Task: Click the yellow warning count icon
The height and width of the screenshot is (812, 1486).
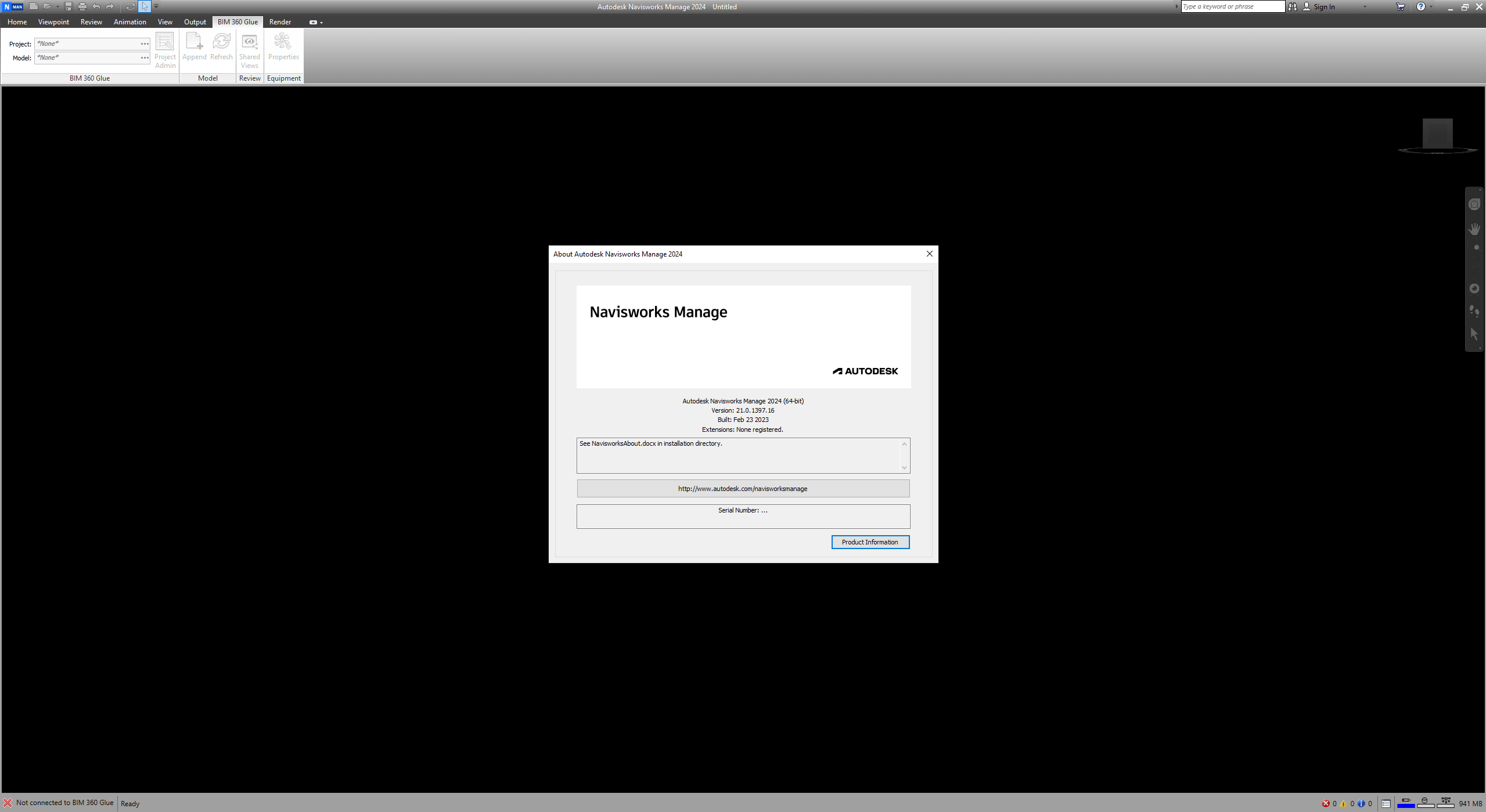Action: (1344, 803)
